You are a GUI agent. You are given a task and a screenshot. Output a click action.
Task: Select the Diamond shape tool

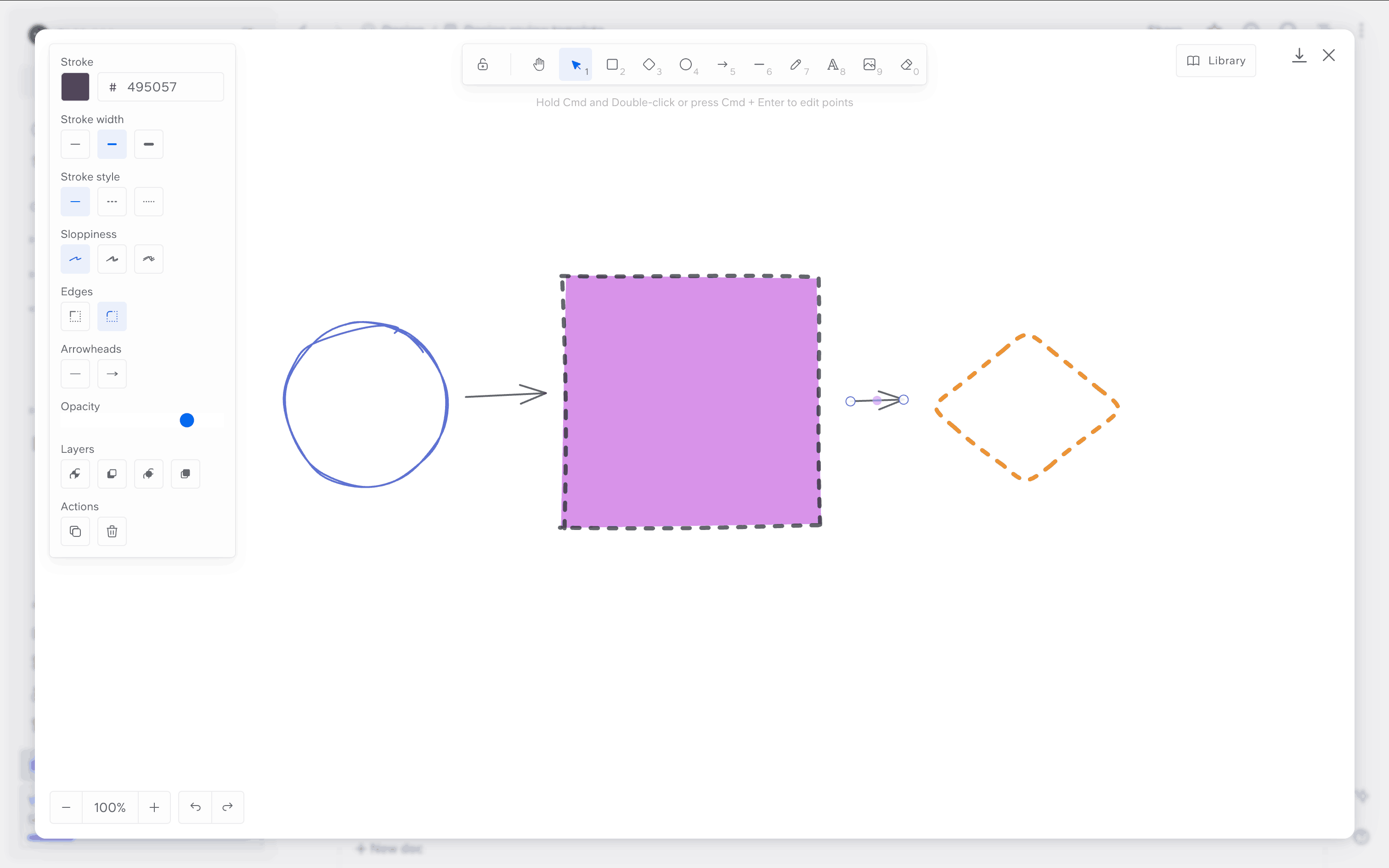coord(649,64)
